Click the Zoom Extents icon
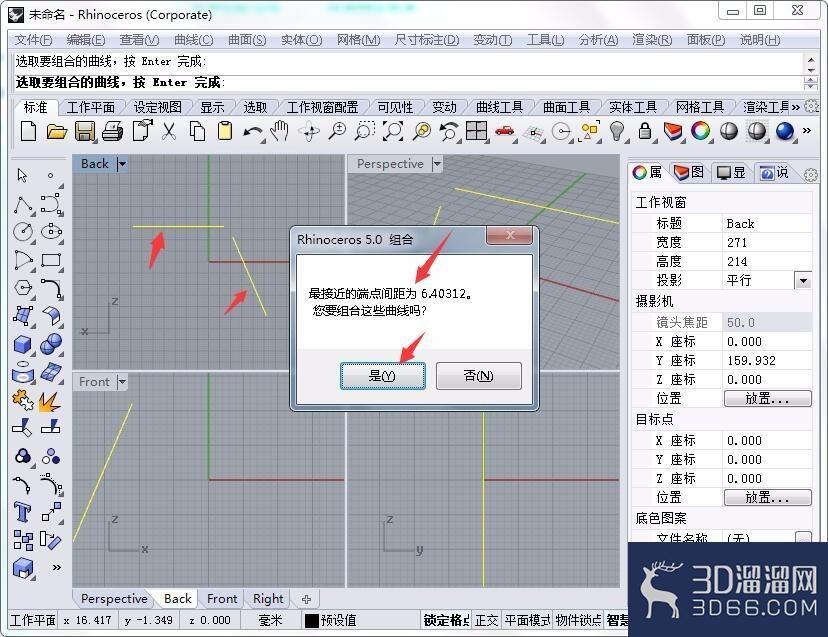This screenshot has width=828, height=637. [x=392, y=131]
